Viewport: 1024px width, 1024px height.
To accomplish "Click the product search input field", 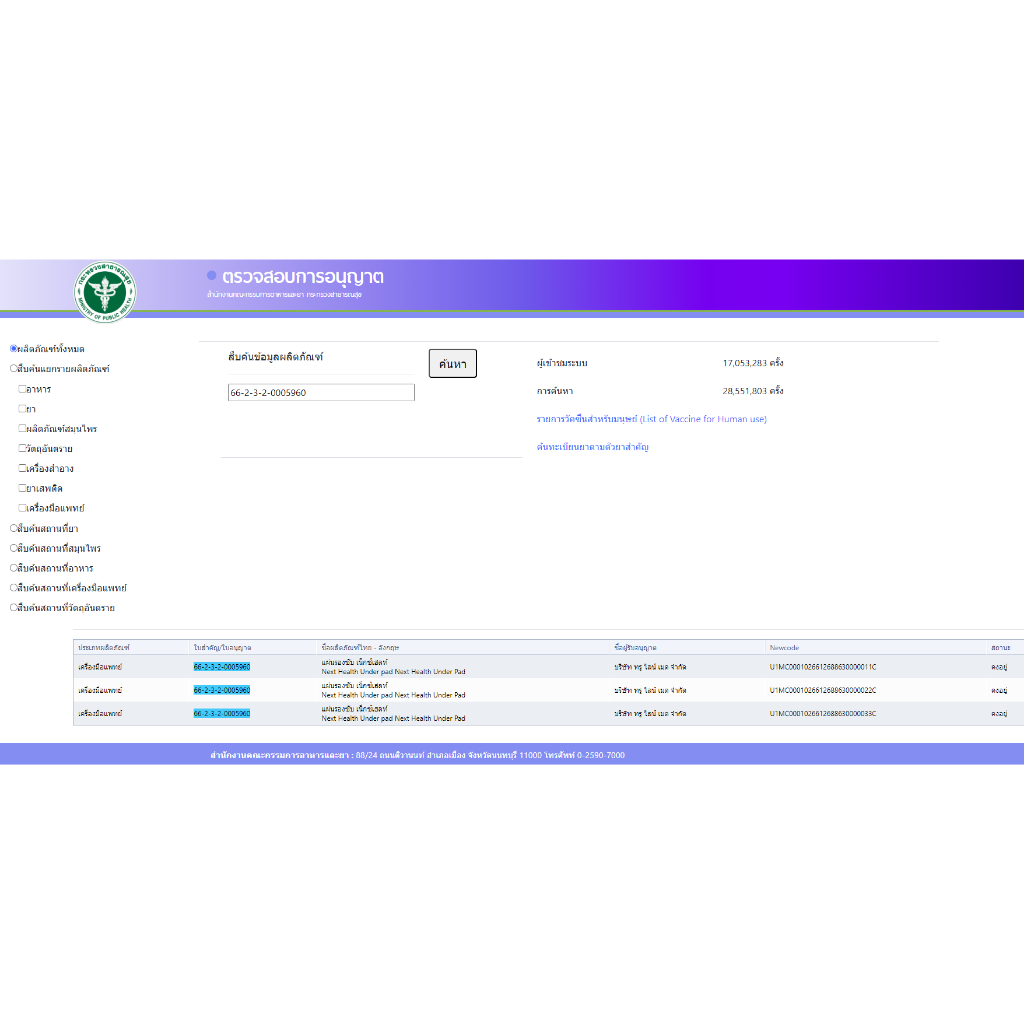I will (321, 393).
